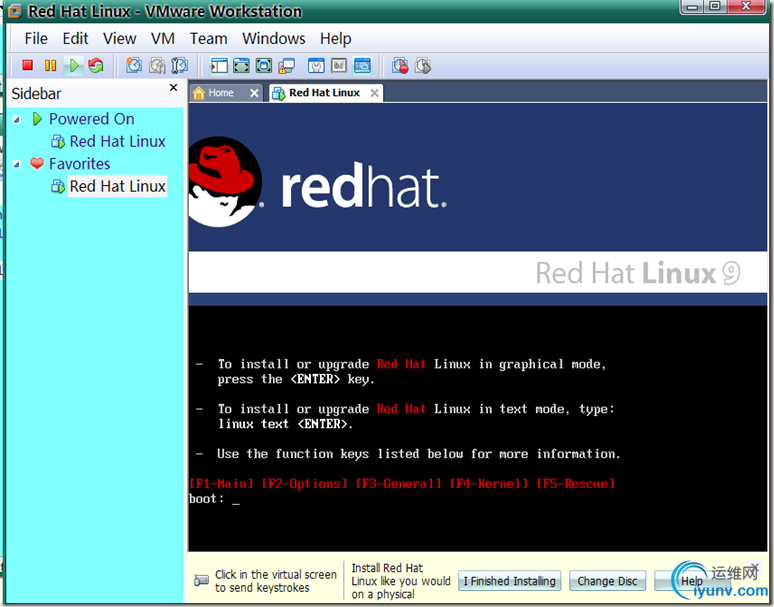Close the Red Hat Linux tab
Screen dimensions: 774x607
pos(375,93)
